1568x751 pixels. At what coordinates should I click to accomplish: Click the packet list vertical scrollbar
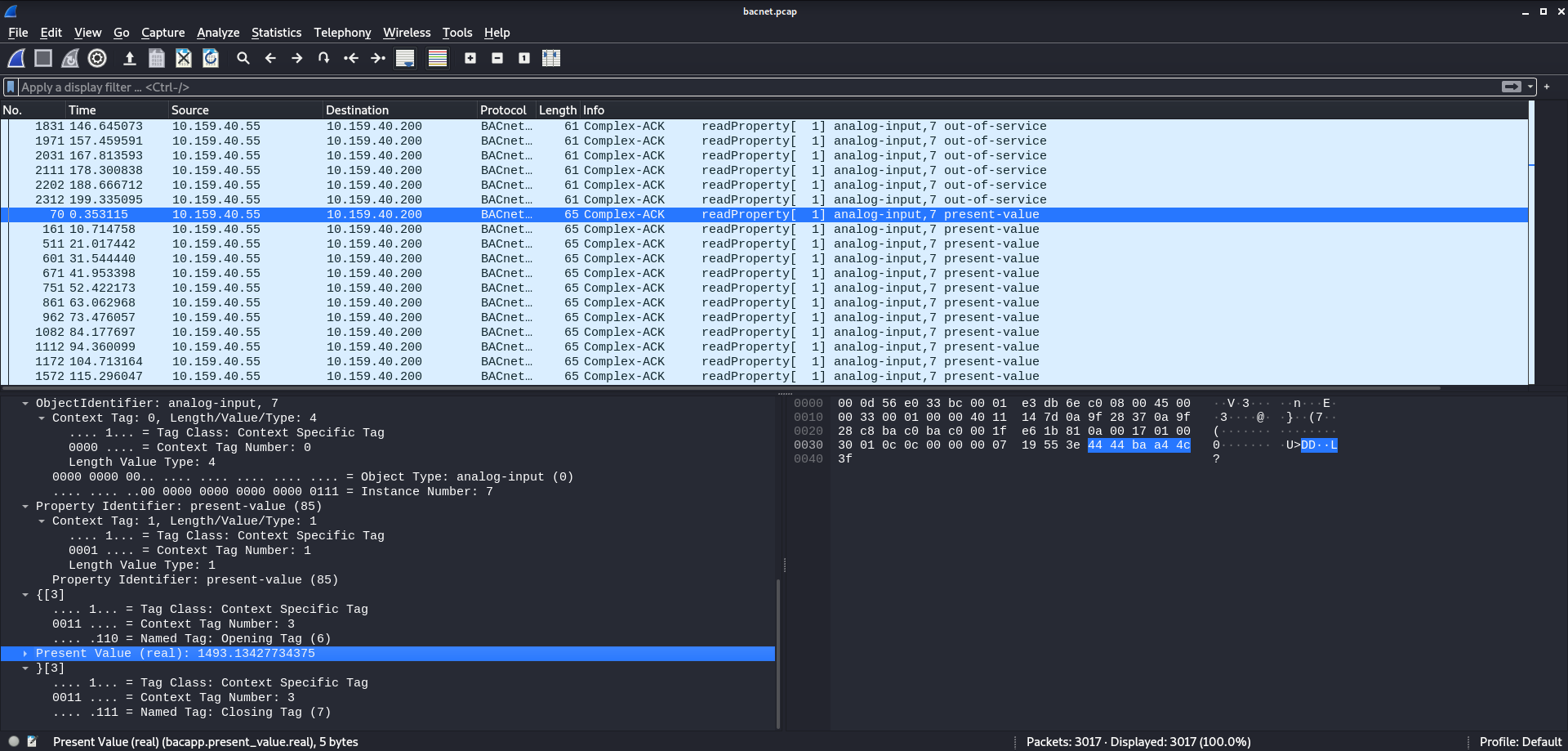tap(1531, 244)
